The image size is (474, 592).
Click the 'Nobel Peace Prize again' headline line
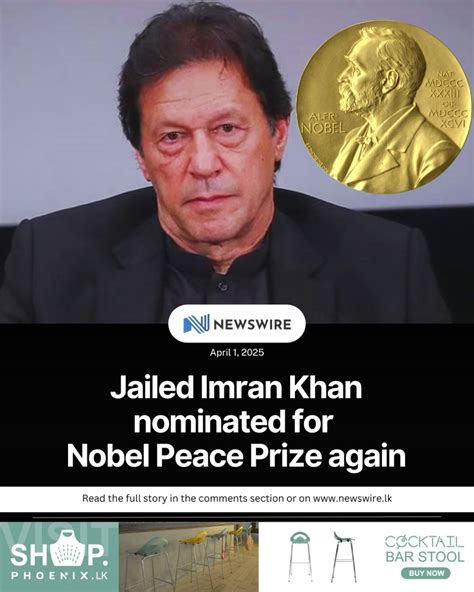pyautogui.click(x=236, y=456)
